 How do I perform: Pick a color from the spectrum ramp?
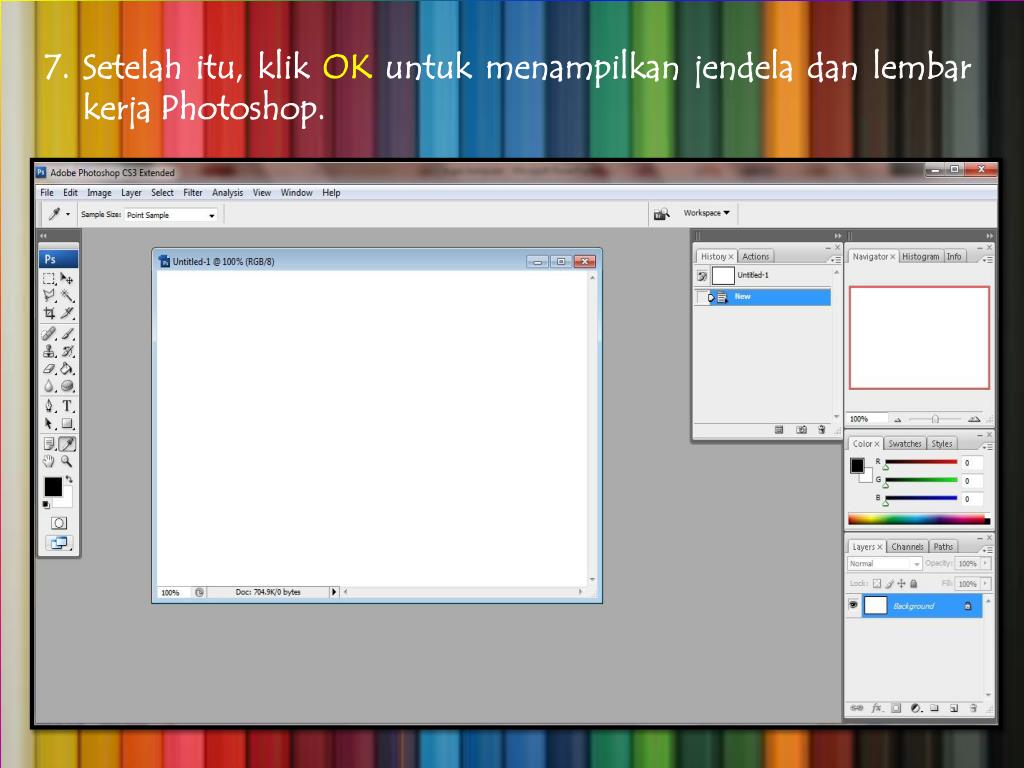919,520
